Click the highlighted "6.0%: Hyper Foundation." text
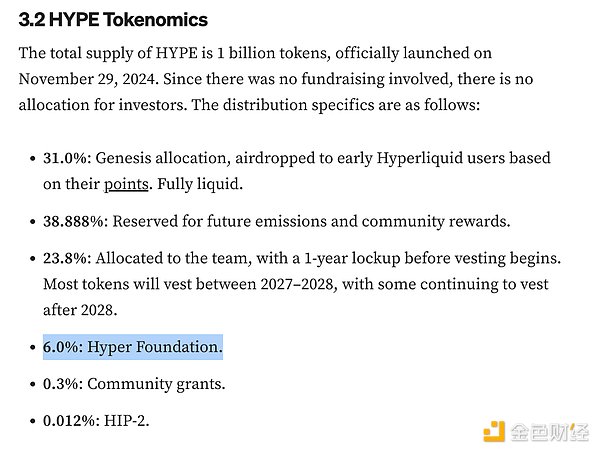Screen dimensions: 600x453 click(x=132, y=347)
